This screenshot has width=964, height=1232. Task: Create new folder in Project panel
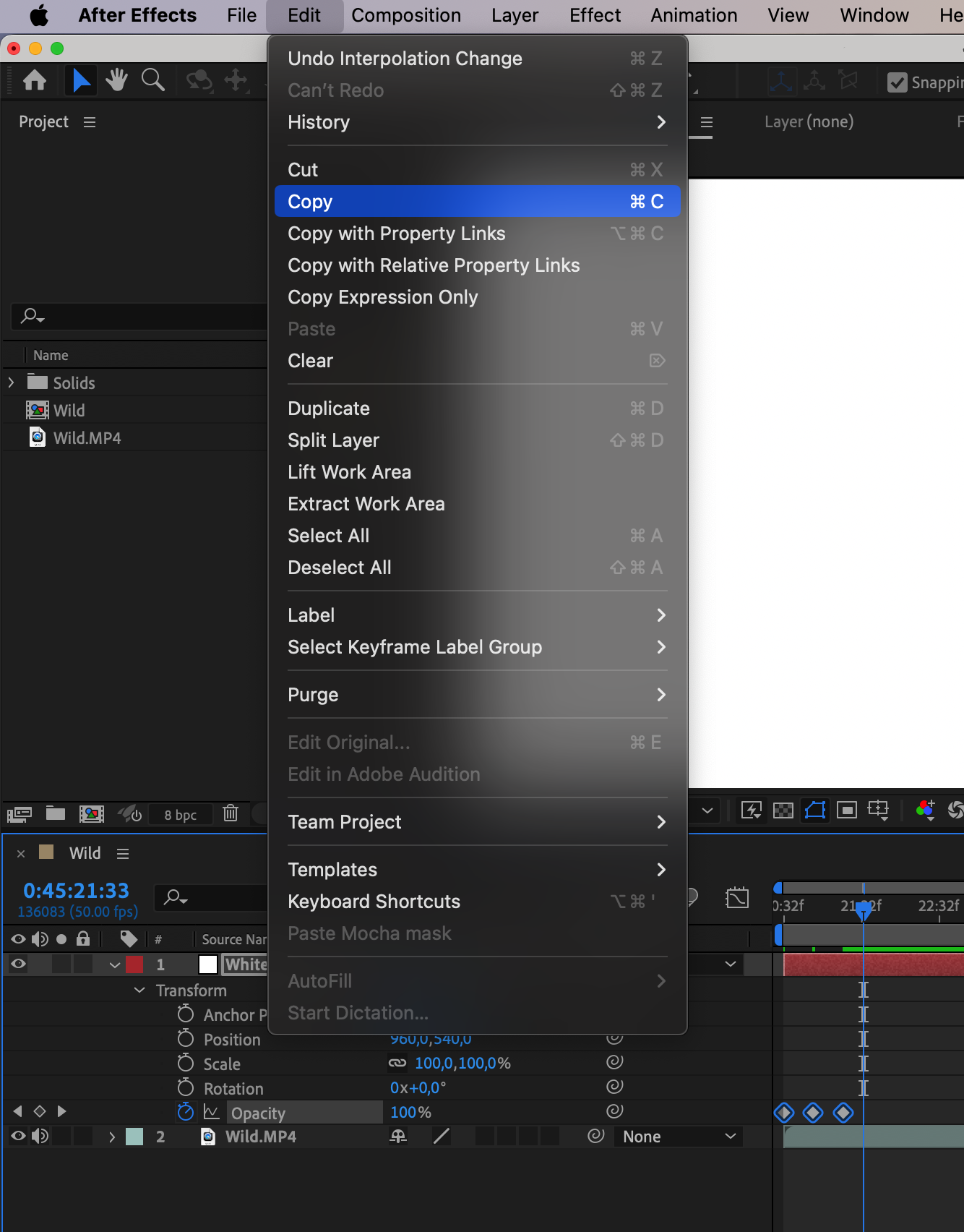click(56, 813)
